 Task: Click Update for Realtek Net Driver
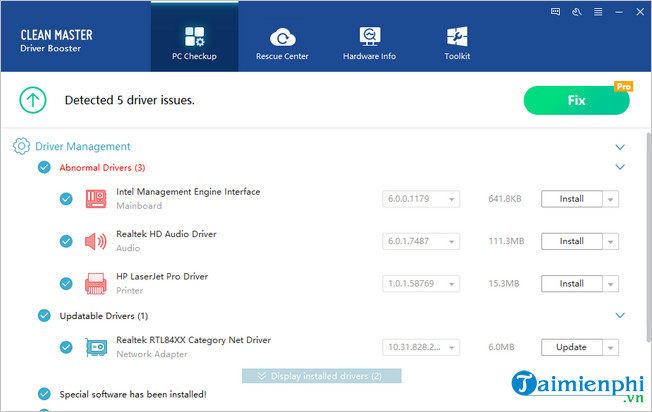pyautogui.click(x=571, y=347)
